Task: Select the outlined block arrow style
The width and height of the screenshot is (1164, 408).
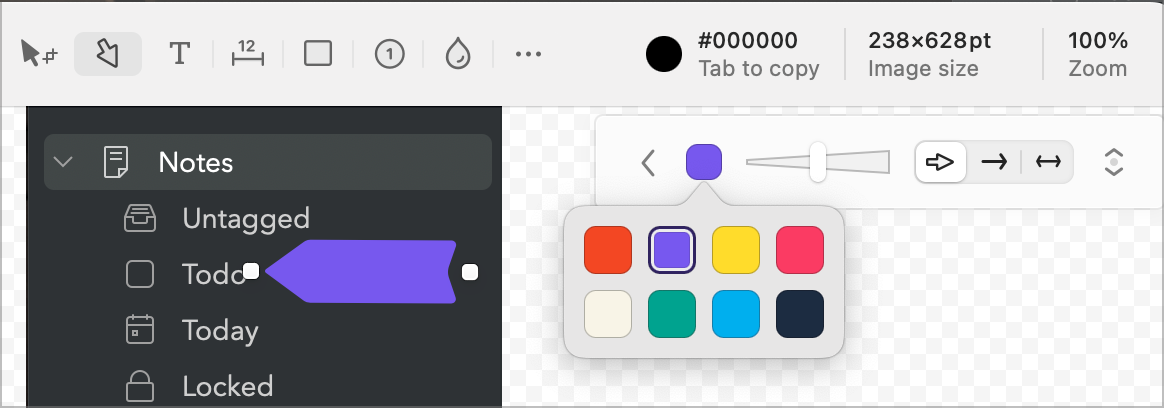Action: pyautogui.click(x=941, y=162)
